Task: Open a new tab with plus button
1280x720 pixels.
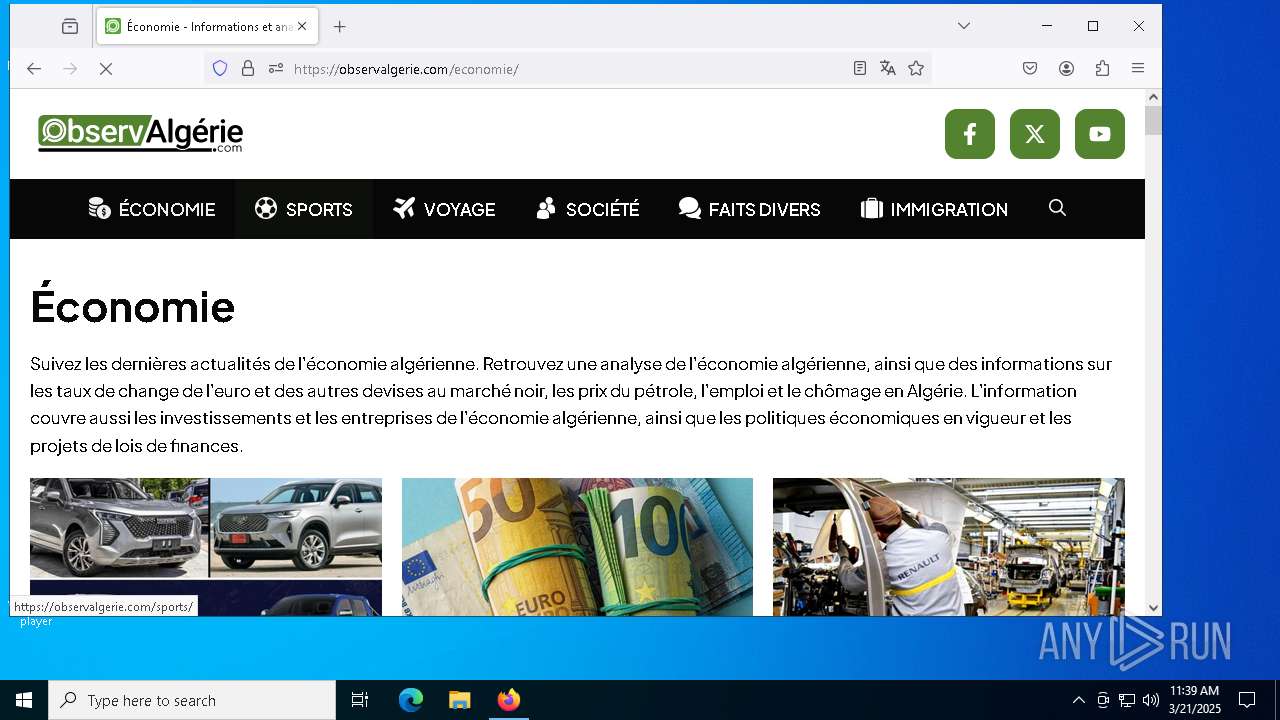Action: pyautogui.click(x=340, y=27)
